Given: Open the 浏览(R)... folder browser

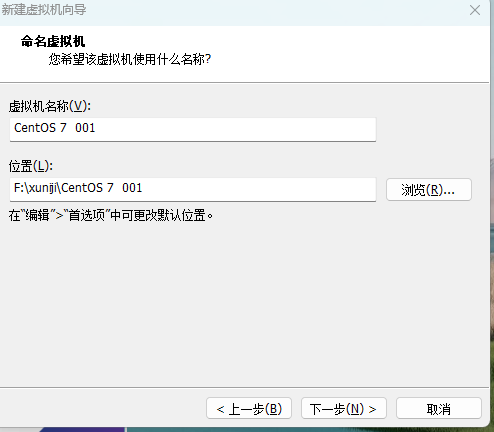Looking at the screenshot, I should click(429, 190).
